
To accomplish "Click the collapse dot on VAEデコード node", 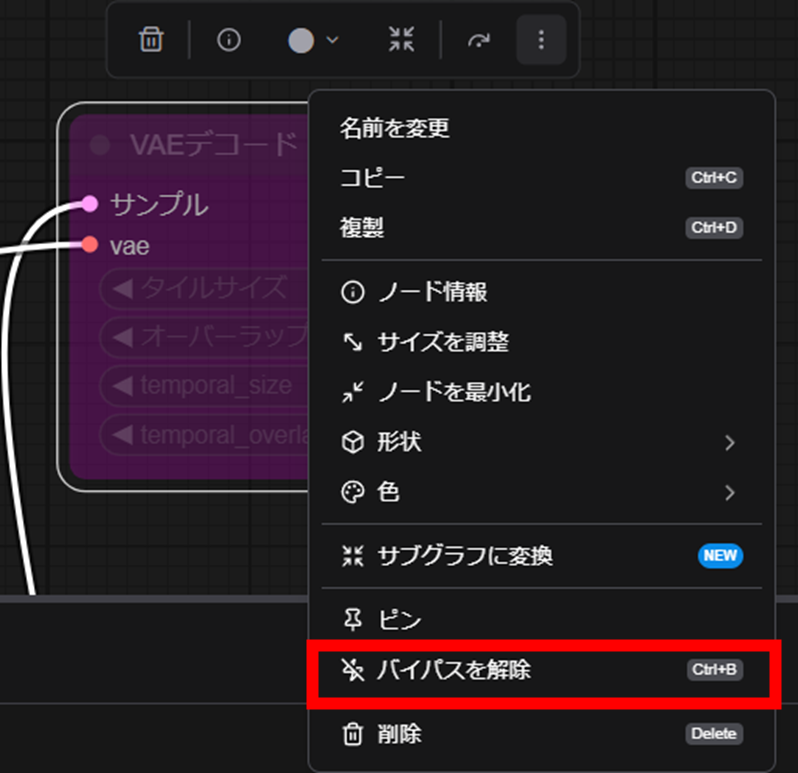I will click(x=100, y=145).
